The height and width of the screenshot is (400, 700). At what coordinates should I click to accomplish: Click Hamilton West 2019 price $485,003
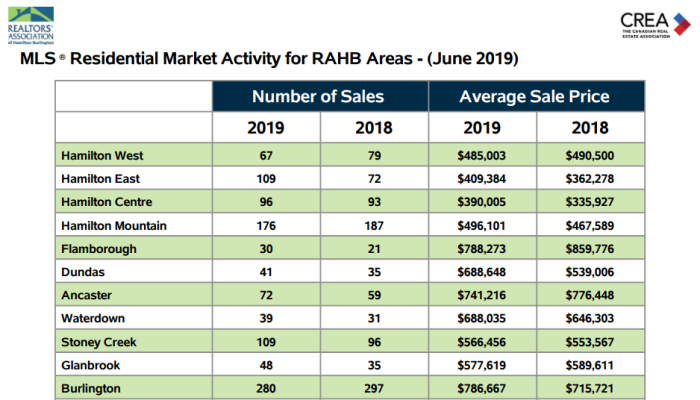tap(481, 156)
